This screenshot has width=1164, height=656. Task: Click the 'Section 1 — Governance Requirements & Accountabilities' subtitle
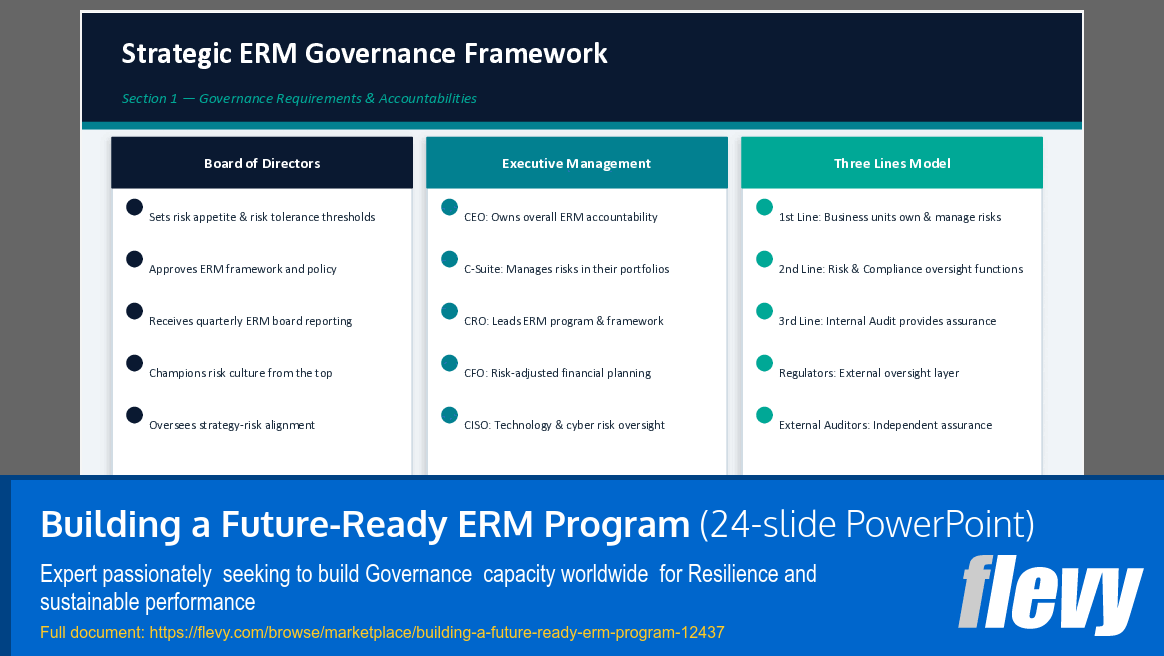pyautogui.click(x=299, y=99)
